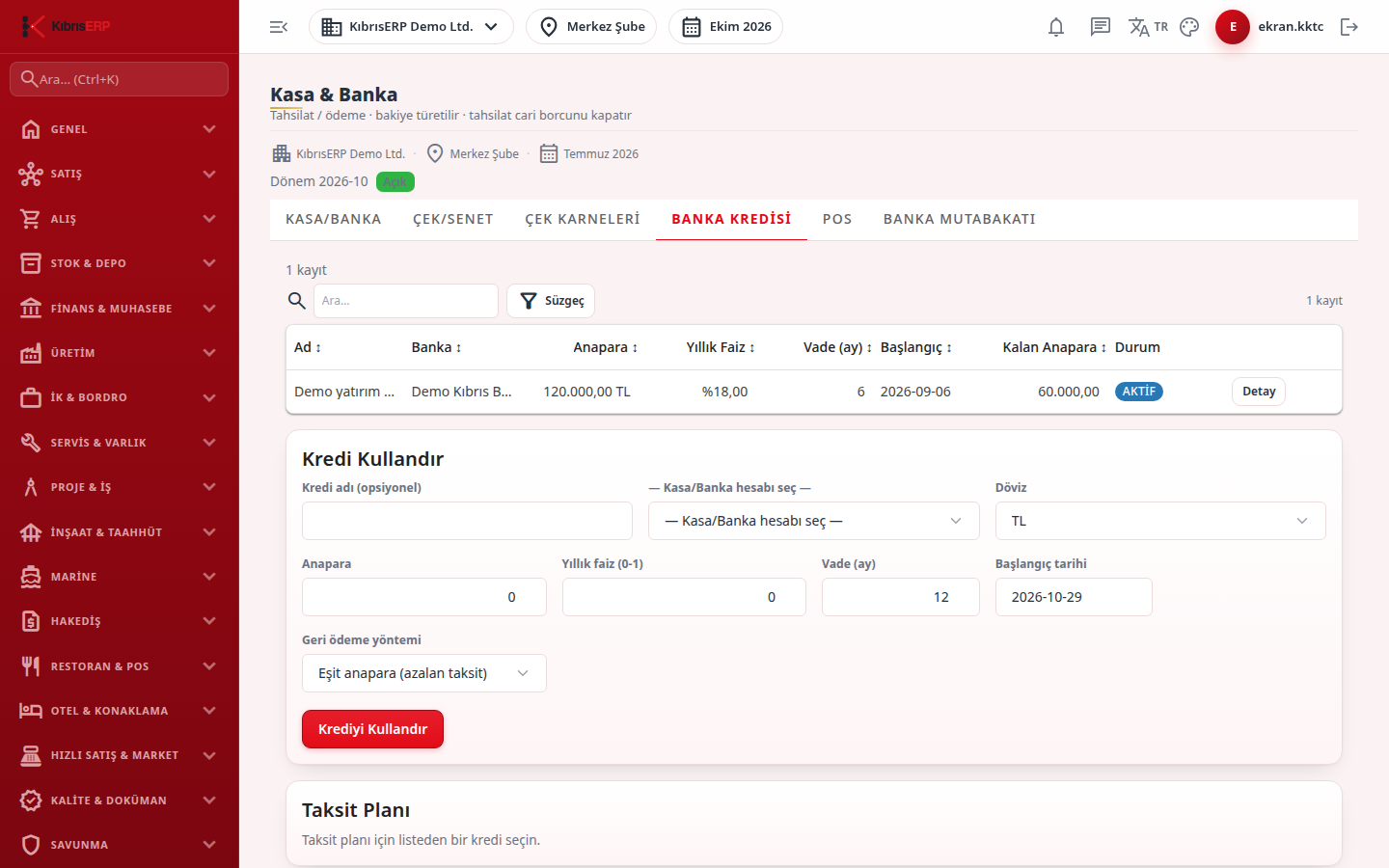This screenshot has height=868, width=1389.
Task: Click the logout icon
Action: [x=1349, y=27]
